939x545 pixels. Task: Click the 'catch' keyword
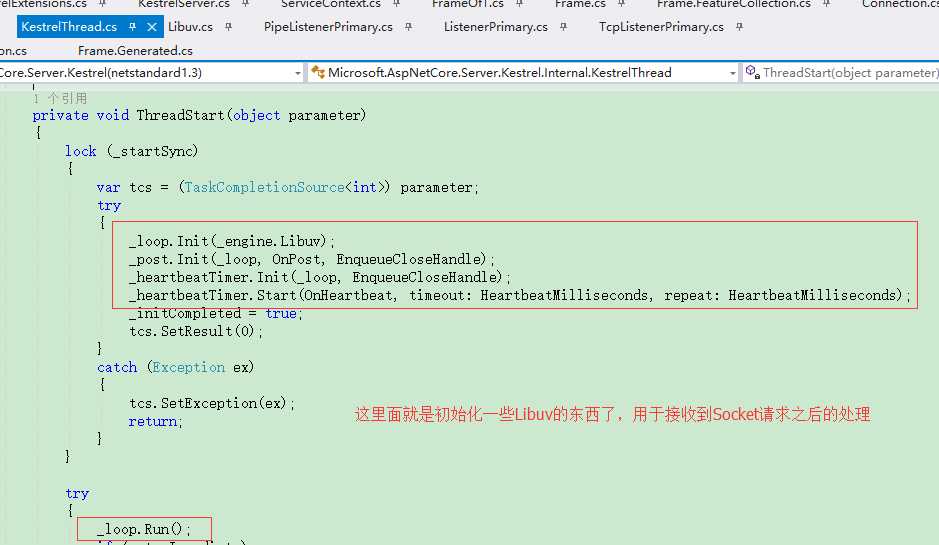click(x=117, y=367)
